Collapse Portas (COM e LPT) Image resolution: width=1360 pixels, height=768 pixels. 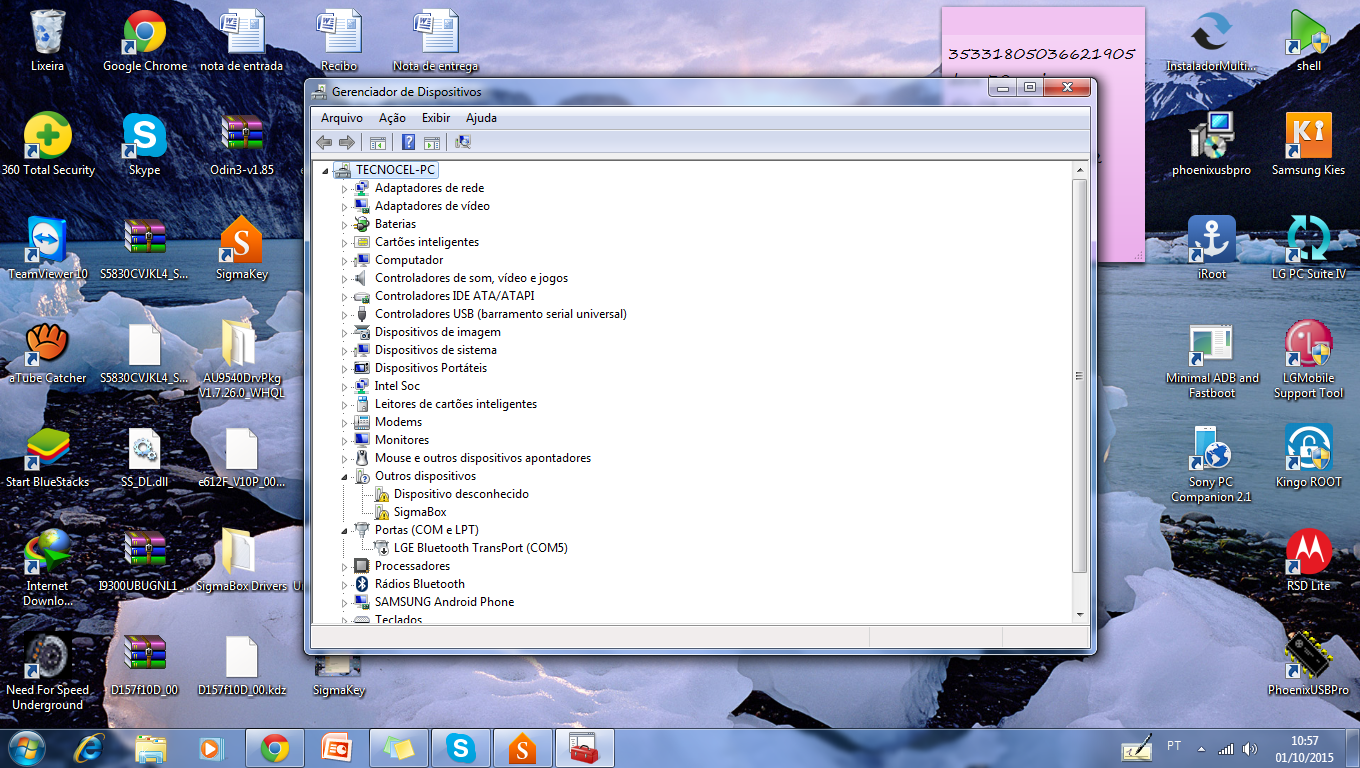[345, 531]
